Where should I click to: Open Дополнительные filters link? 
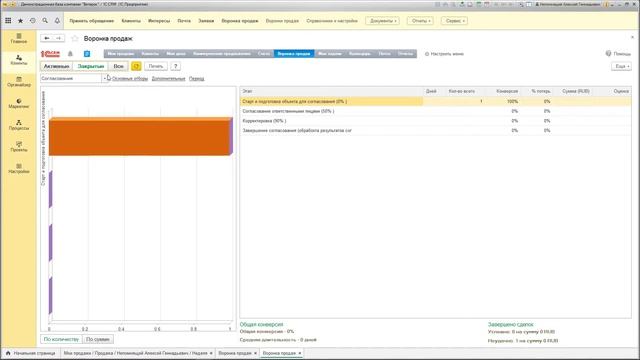pyautogui.click(x=168, y=78)
